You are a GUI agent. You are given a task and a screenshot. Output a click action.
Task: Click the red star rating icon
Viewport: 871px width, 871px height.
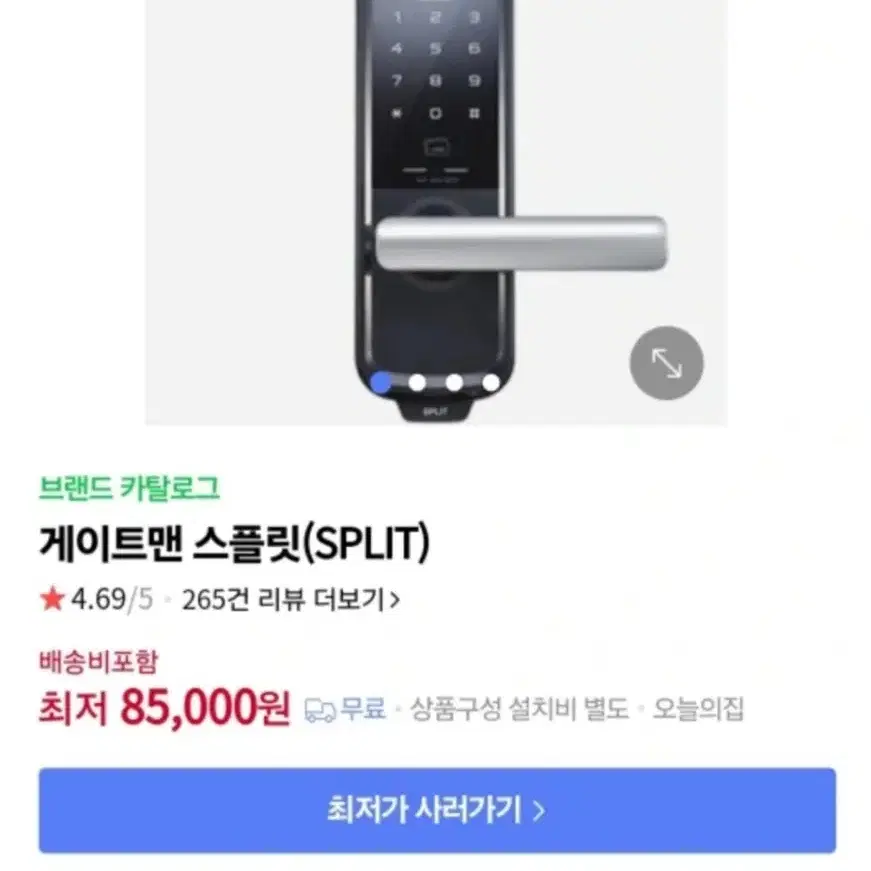point(52,599)
